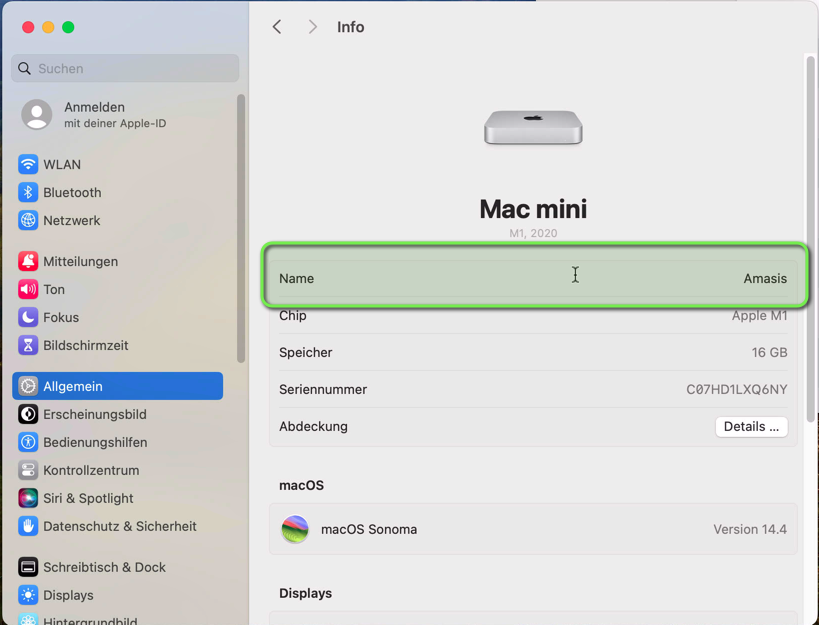Click the Datenschutz & Sicherheit hand icon
This screenshot has height=625, width=819.
28,526
